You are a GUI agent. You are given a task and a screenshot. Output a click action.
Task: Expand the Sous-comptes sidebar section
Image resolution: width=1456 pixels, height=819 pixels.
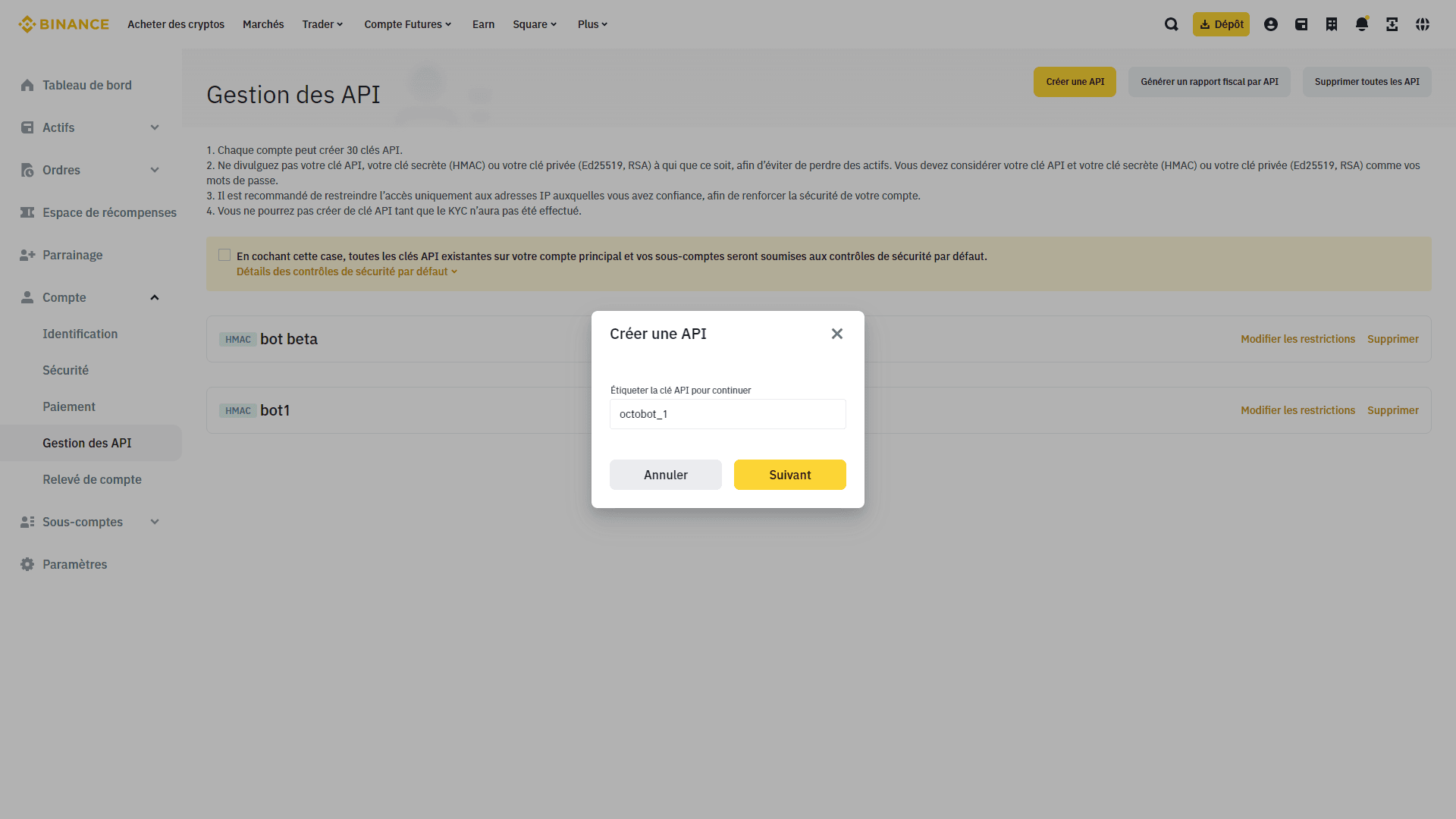point(155,522)
